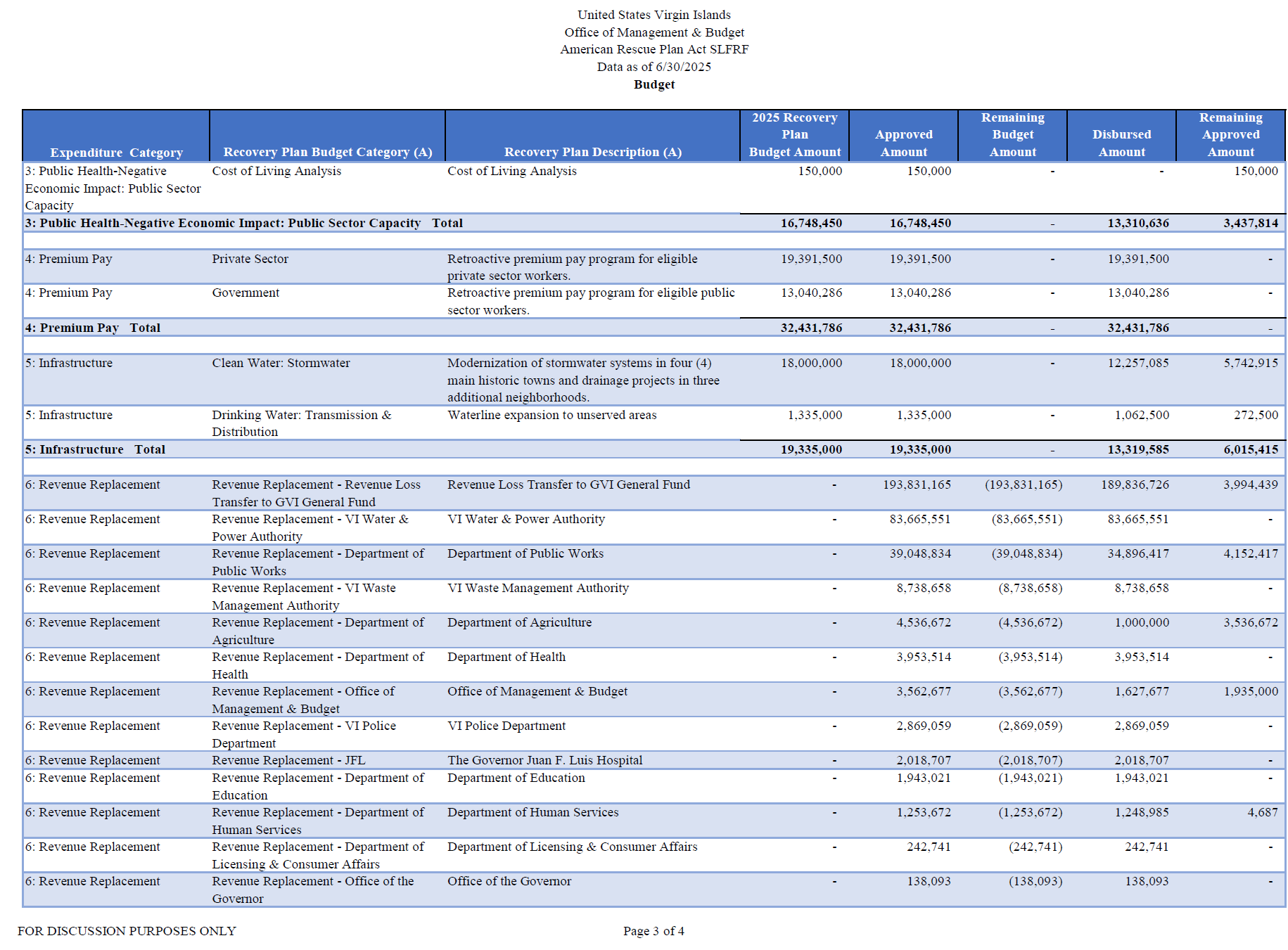The image size is (1288, 950).
Task: Click 'Cost of Living Analysis' in budget category column
Action: [276, 171]
